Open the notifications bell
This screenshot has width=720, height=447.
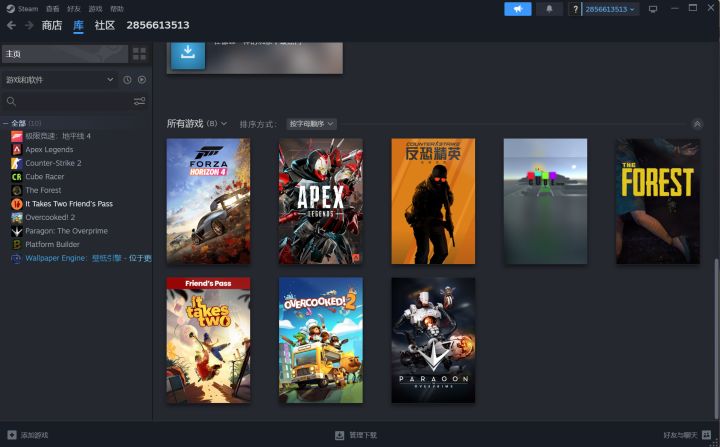coord(549,9)
